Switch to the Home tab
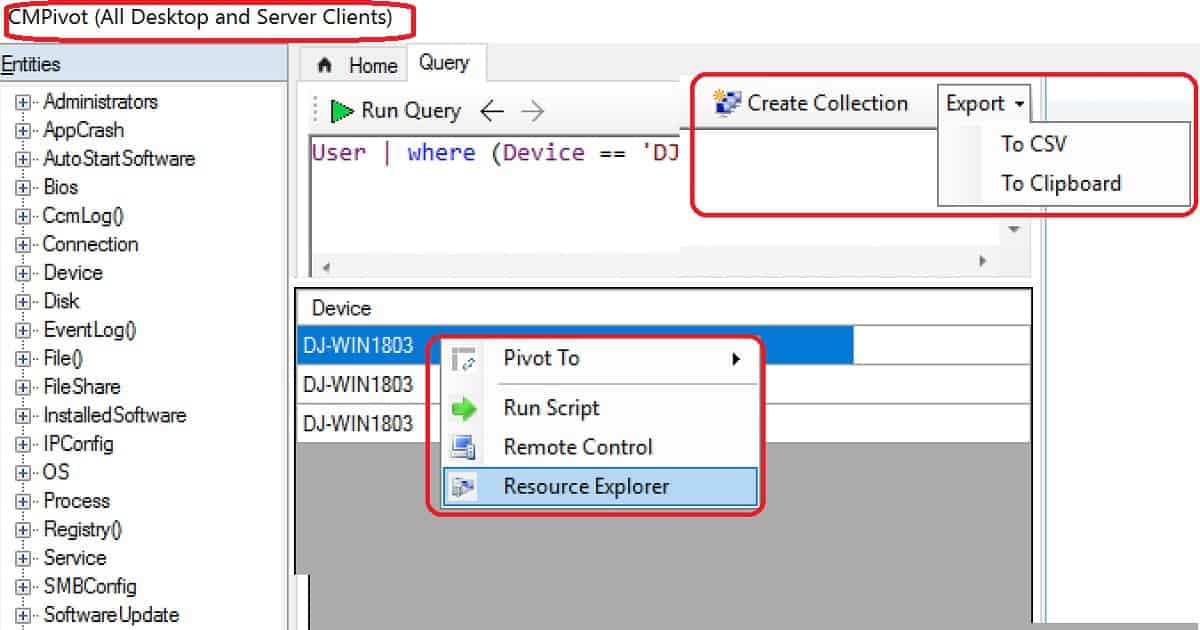This screenshot has width=1200, height=630. [x=357, y=65]
